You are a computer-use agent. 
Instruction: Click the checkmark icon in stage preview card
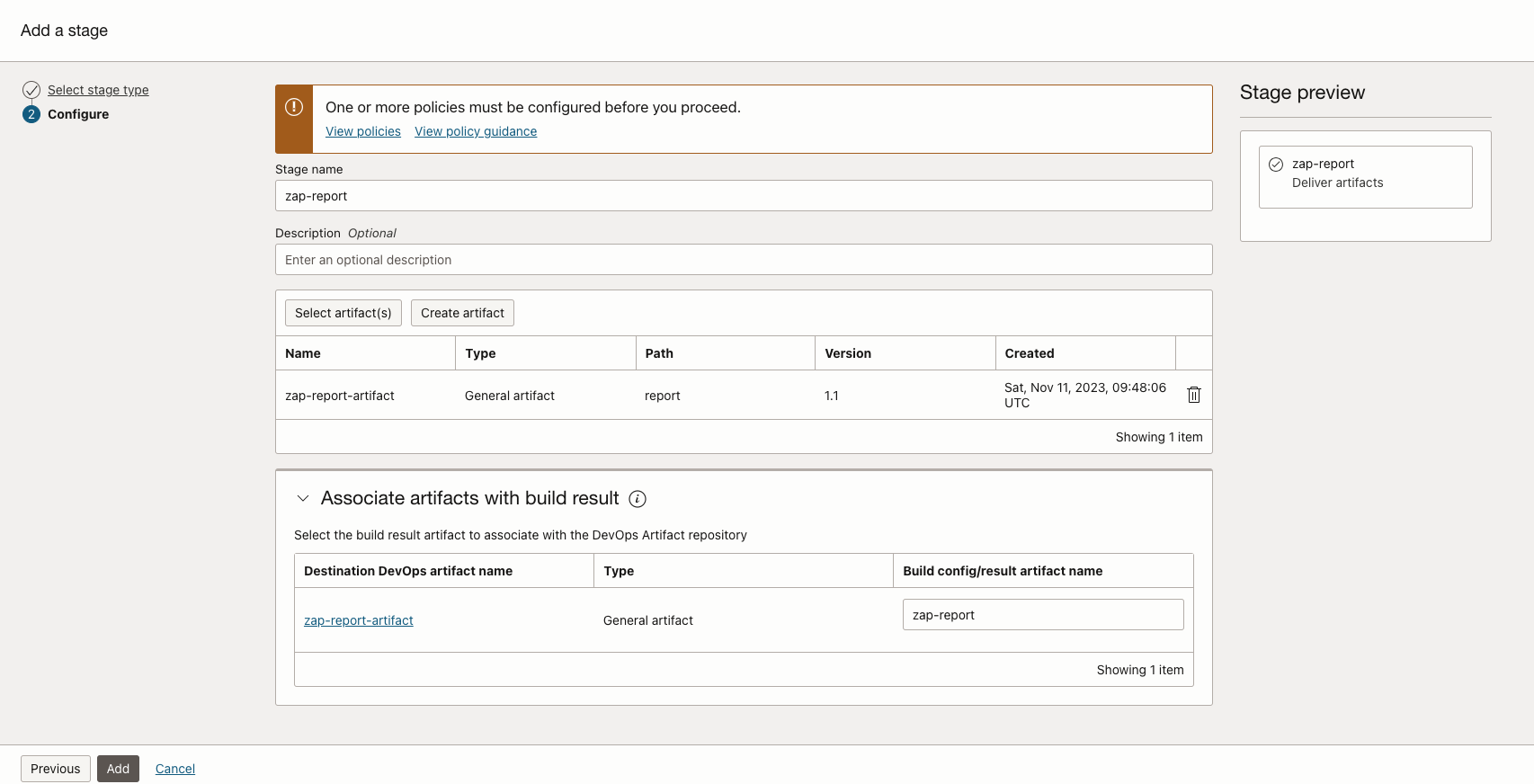[x=1276, y=165]
